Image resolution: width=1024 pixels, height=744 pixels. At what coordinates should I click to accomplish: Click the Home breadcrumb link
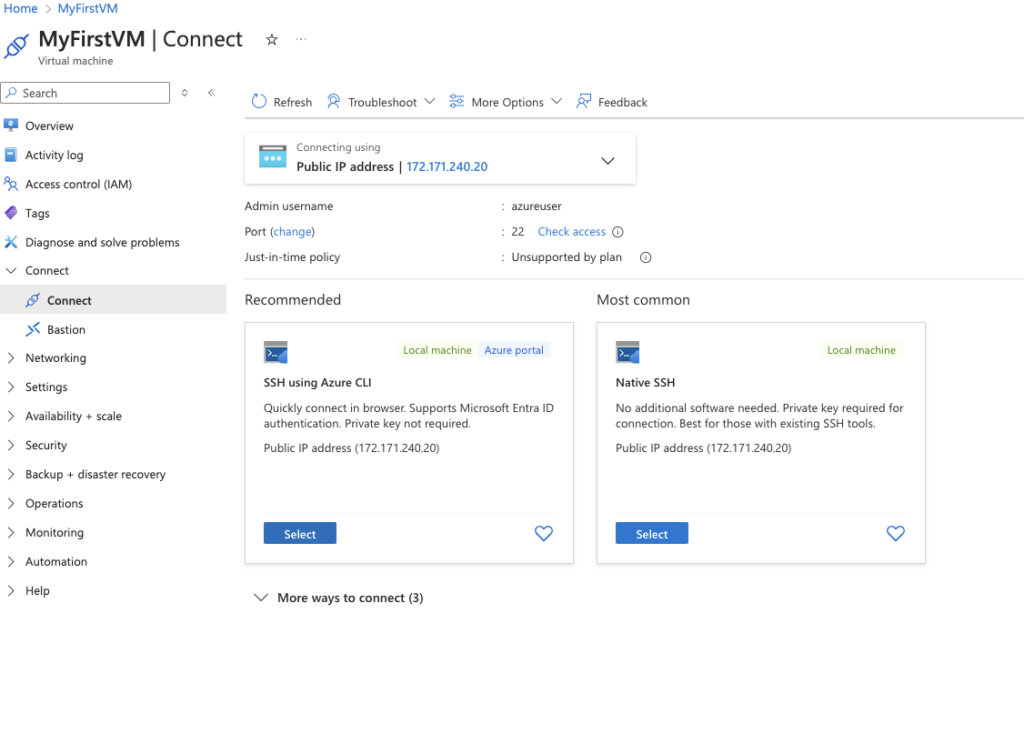click(x=20, y=8)
